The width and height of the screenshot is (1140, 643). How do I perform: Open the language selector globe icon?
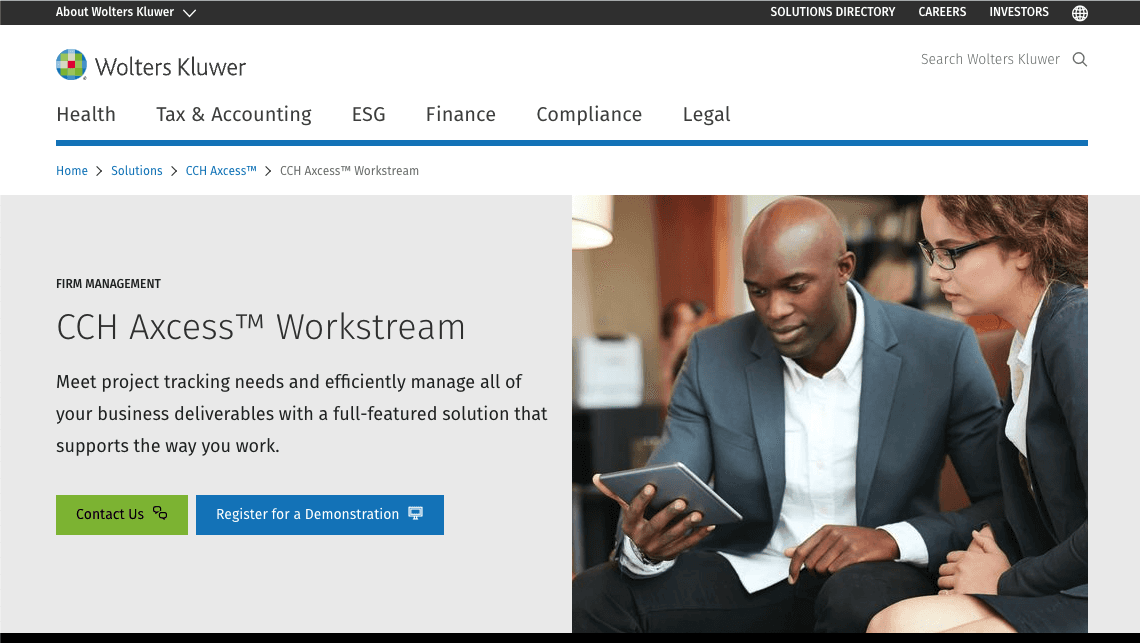click(1080, 13)
